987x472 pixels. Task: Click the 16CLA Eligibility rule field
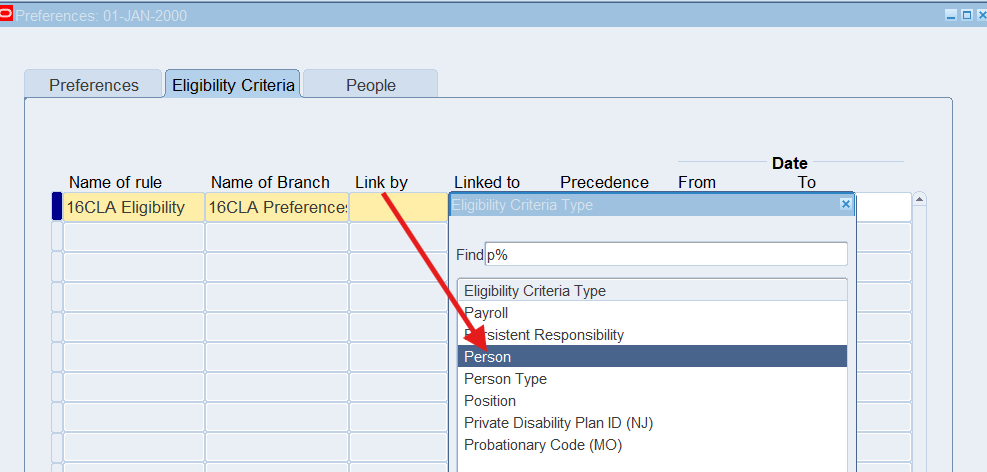click(x=133, y=208)
